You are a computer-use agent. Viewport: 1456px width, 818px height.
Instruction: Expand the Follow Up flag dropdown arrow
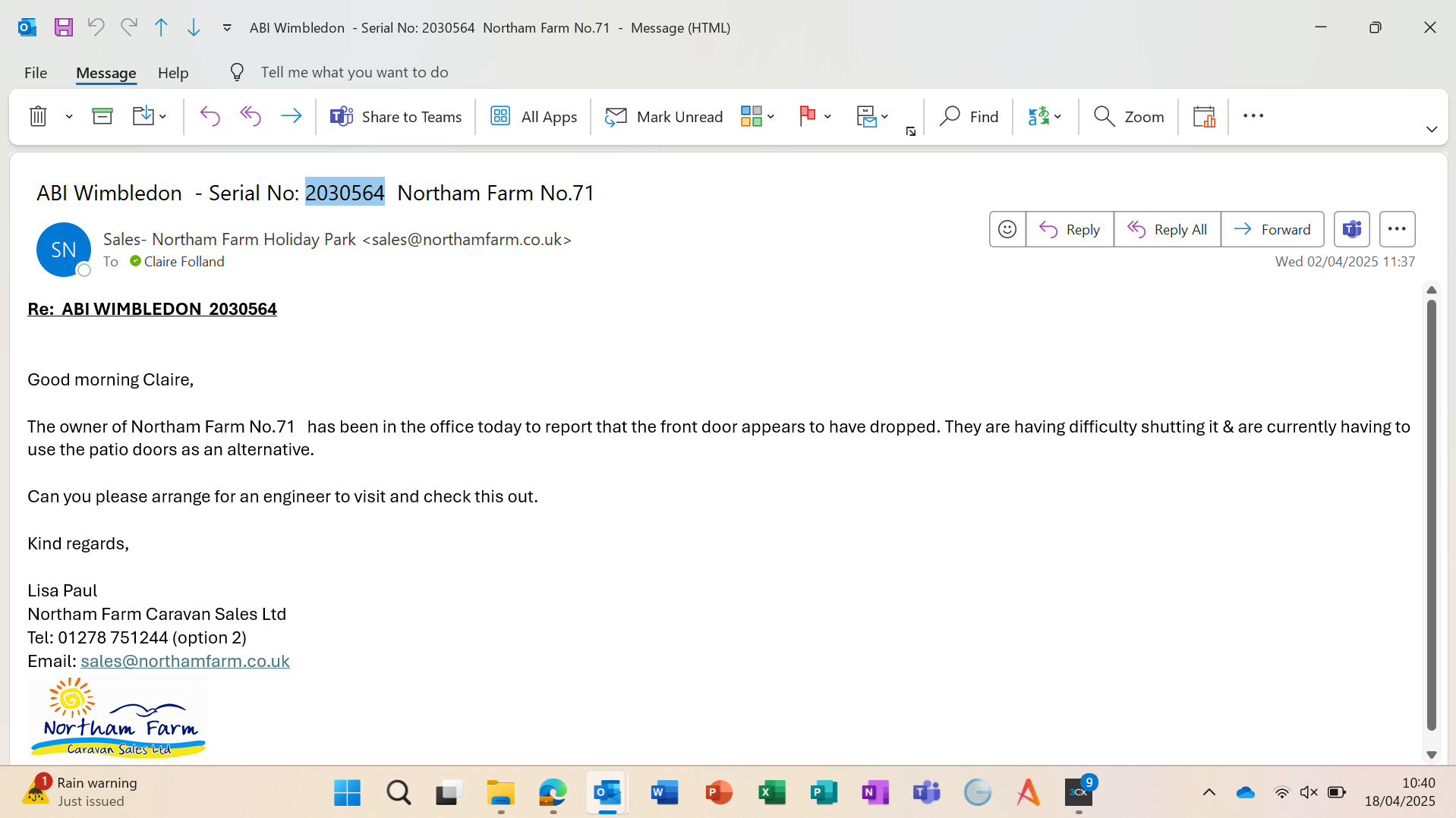tap(827, 116)
